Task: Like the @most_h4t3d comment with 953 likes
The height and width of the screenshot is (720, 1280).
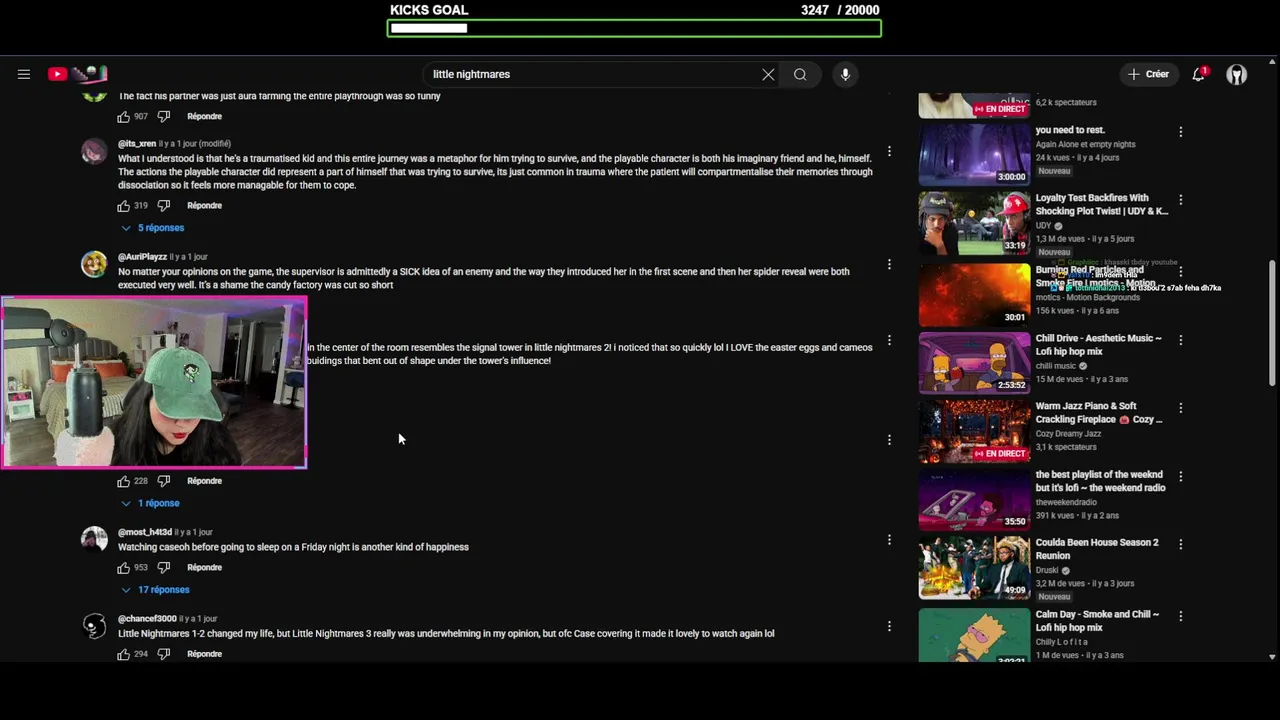Action: [x=124, y=567]
